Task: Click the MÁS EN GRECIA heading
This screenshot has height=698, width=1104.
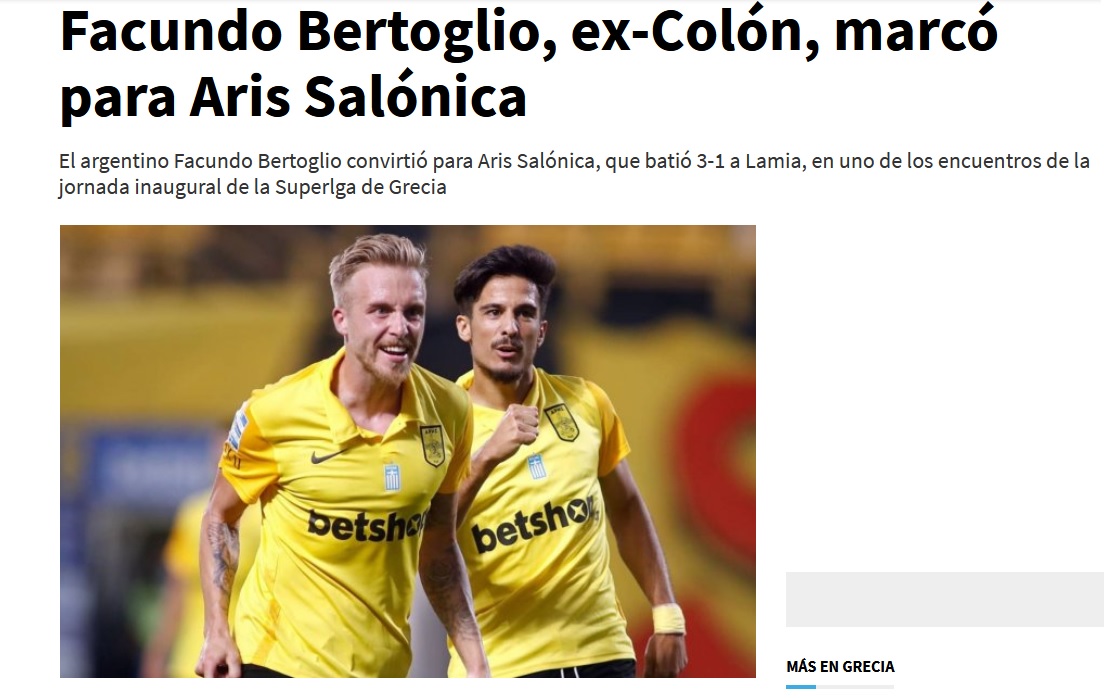Action: [840, 666]
